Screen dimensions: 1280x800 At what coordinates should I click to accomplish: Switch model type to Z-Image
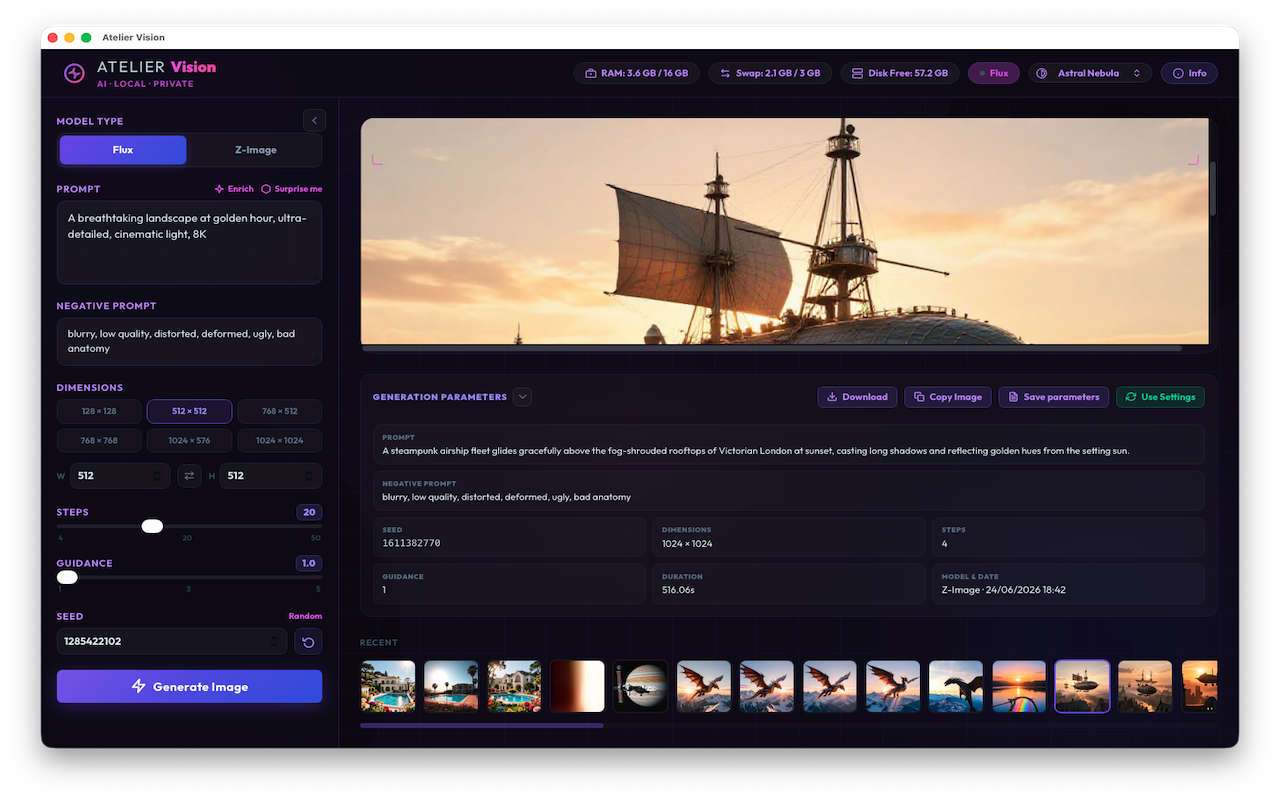tap(255, 150)
